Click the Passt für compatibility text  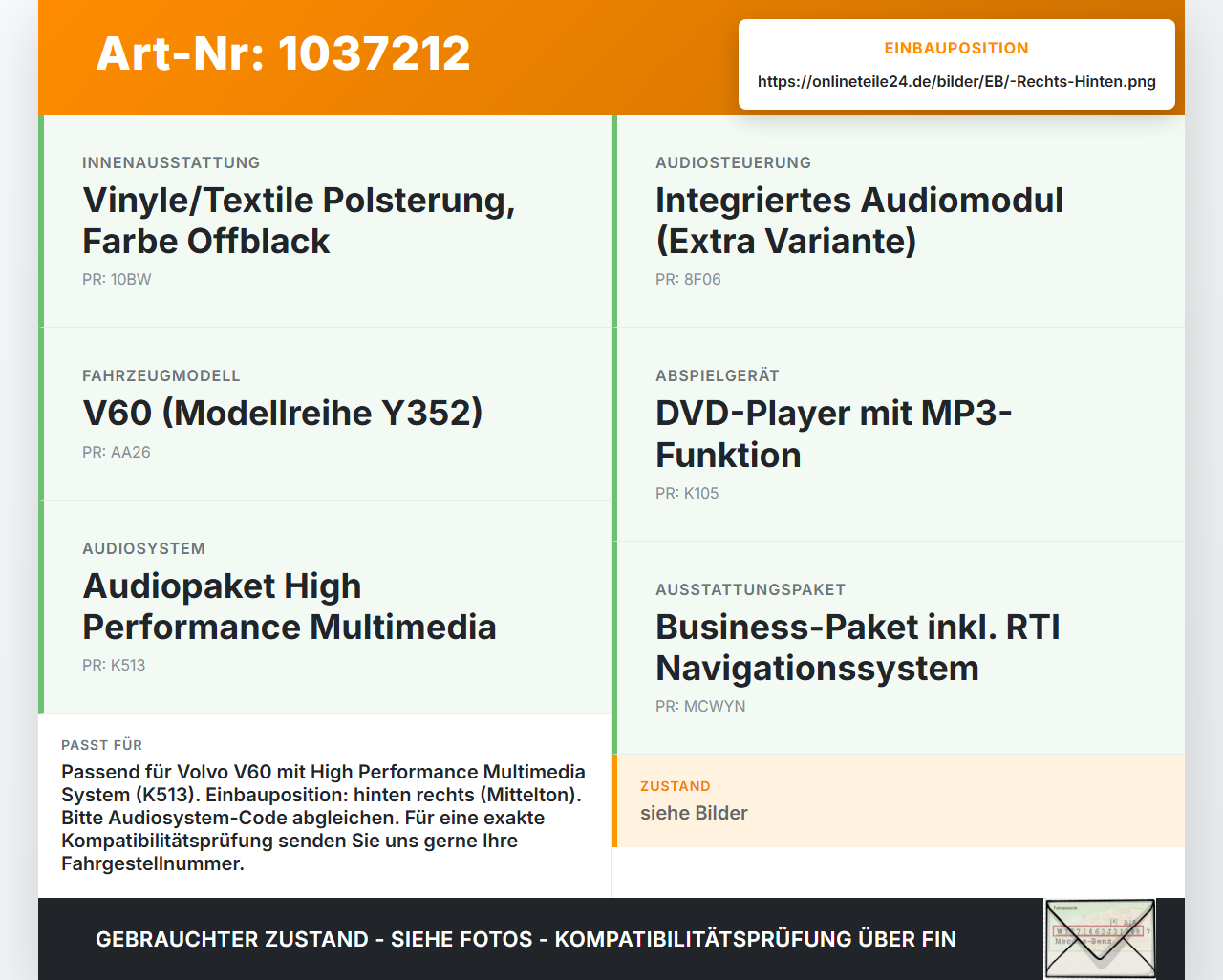tap(323, 818)
